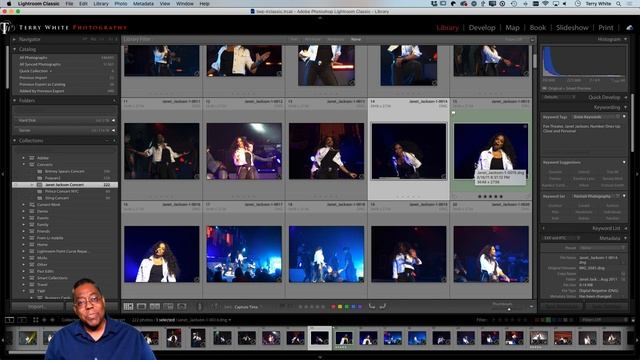Open People view from toolbar
The image size is (640, 360).
[182, 307]
